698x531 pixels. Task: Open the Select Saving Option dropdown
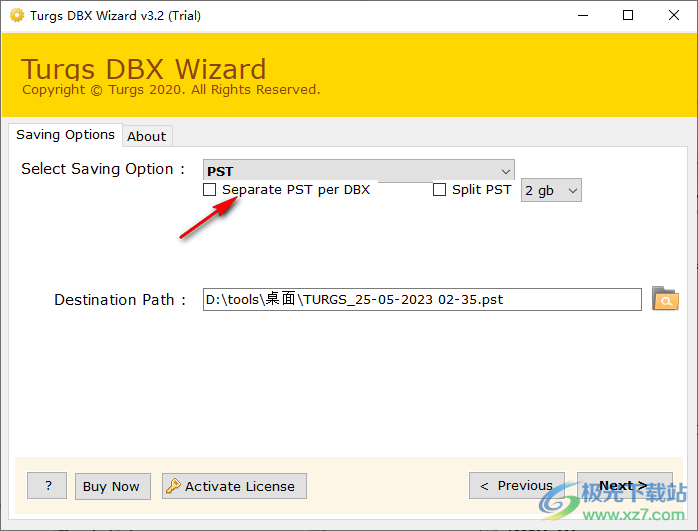tap(358, 170)
